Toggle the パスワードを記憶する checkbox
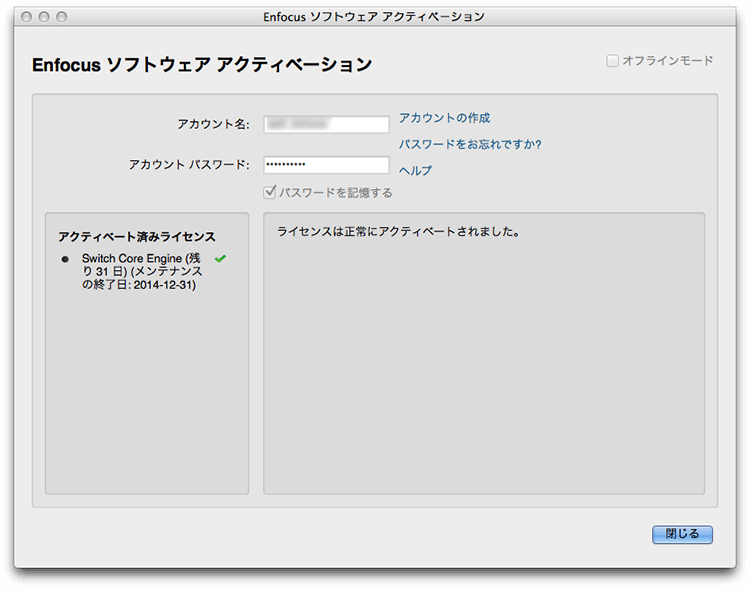The height and width of the screenshot is (589, 750). coord(270,192)
